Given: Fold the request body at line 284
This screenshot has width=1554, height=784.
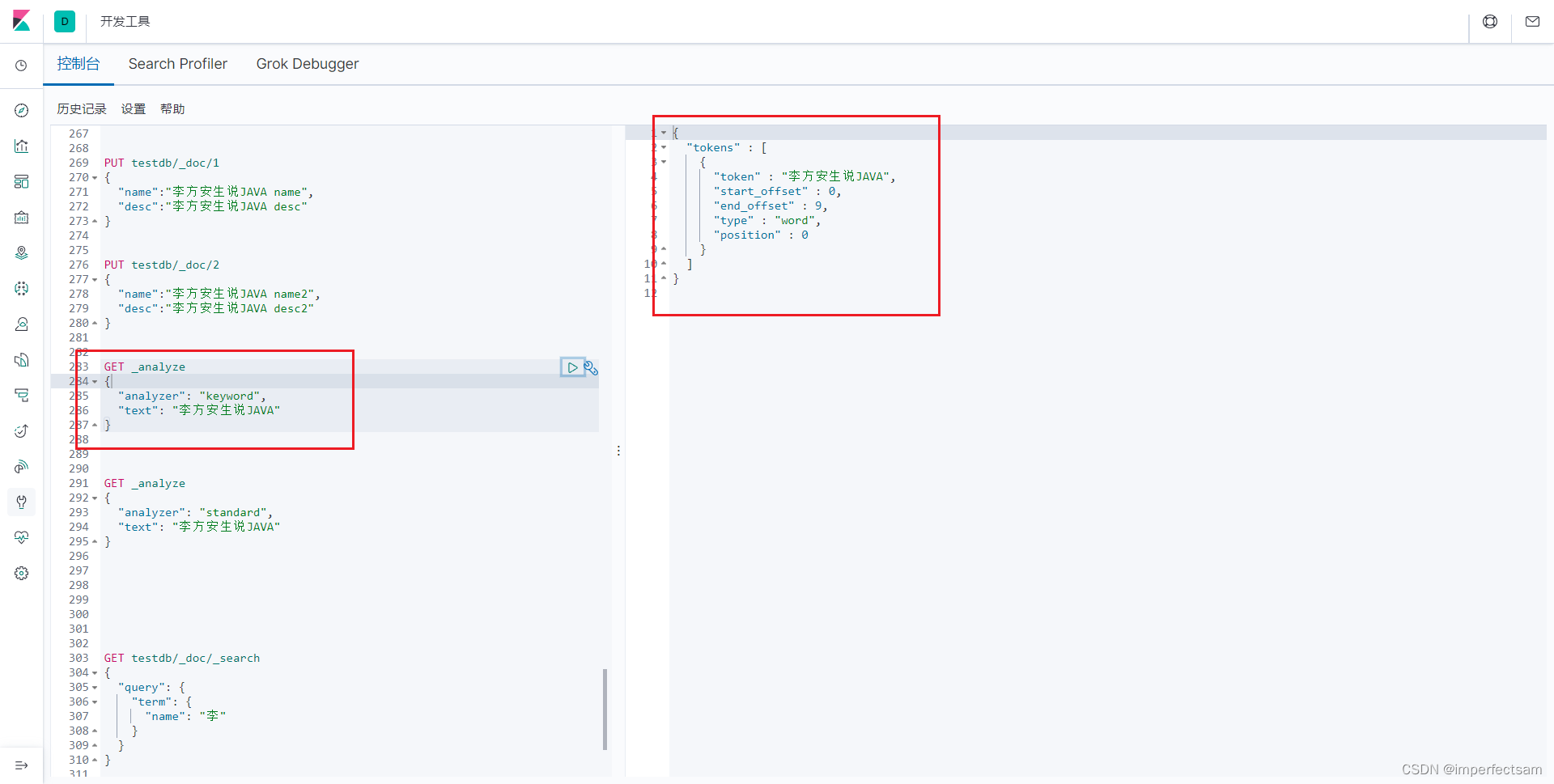Looking at the screenshot, I should point(95,382).
